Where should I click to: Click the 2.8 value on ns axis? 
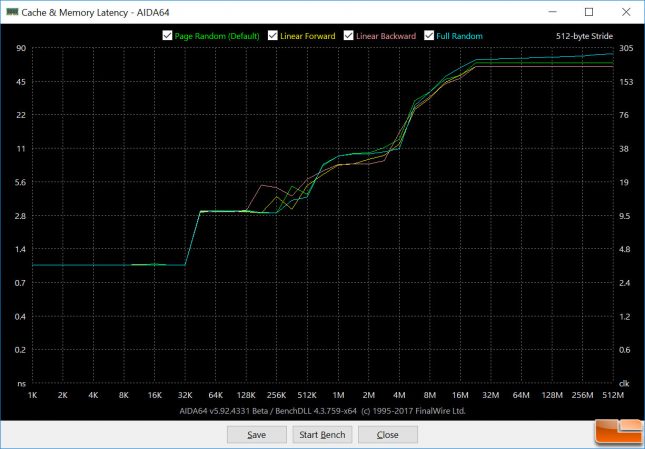click(x=20, y=216)
